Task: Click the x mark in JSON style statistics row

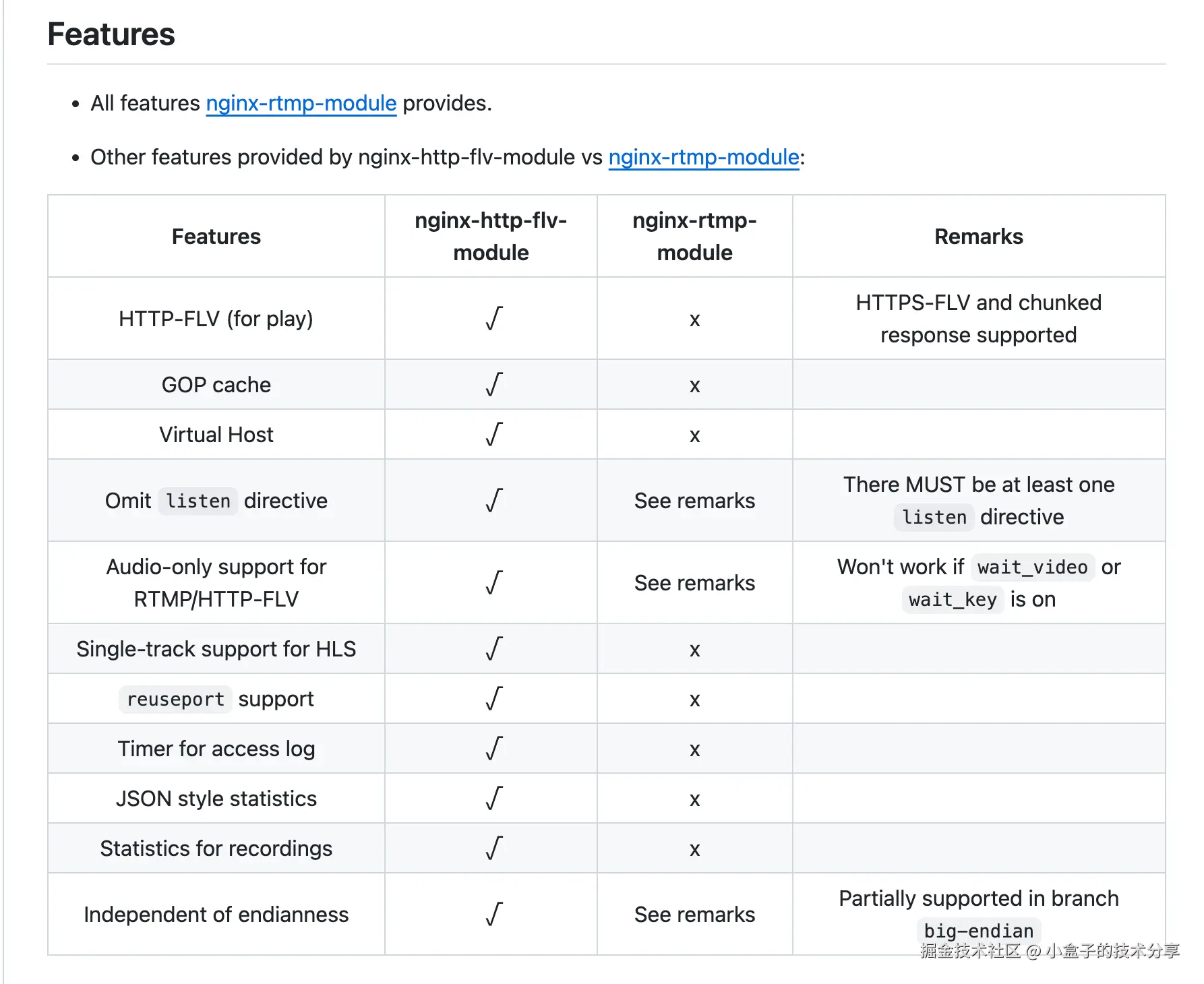Action: (x=694, y=799)
